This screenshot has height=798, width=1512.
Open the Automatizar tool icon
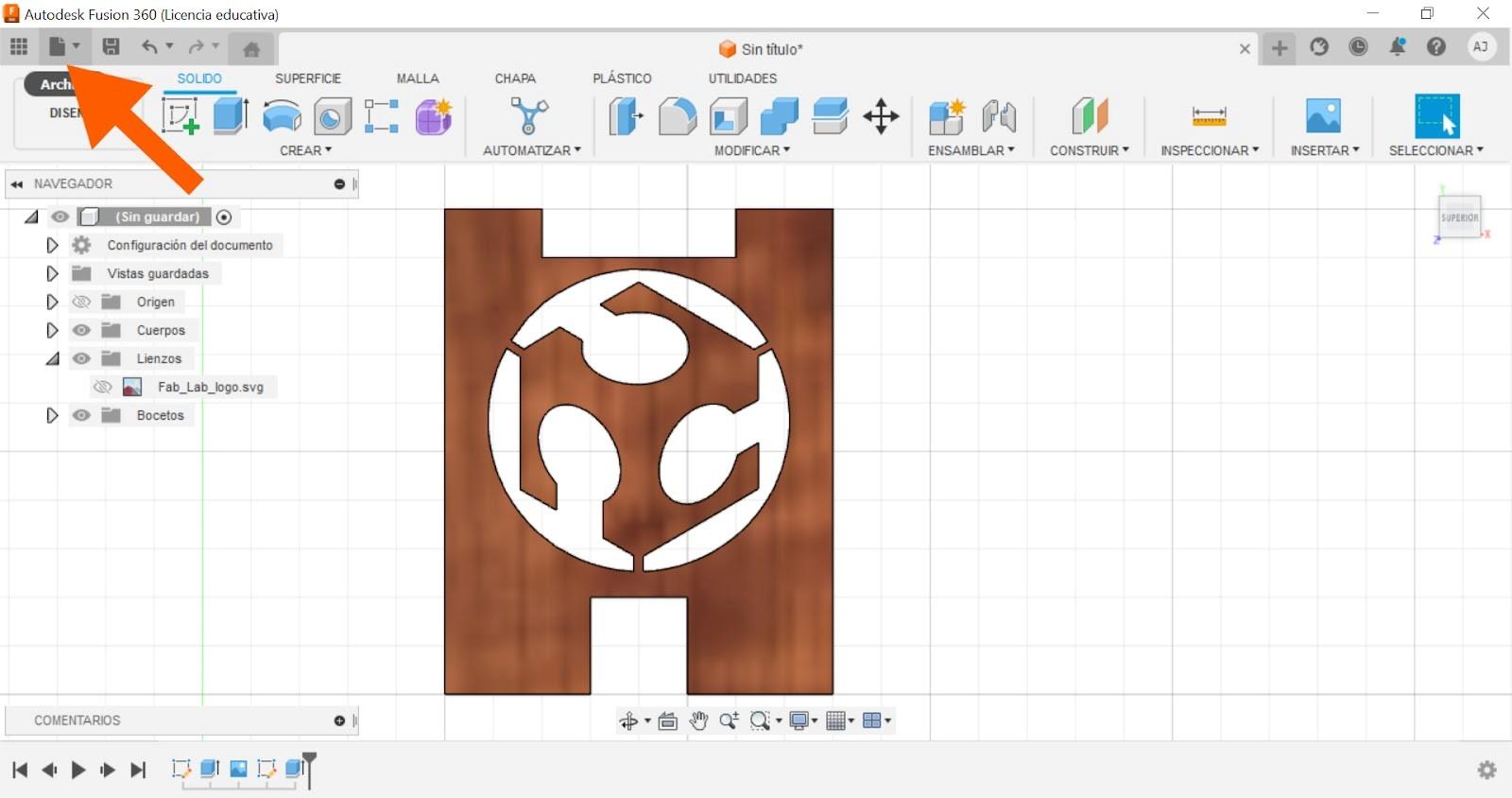(x=529, y=116)
